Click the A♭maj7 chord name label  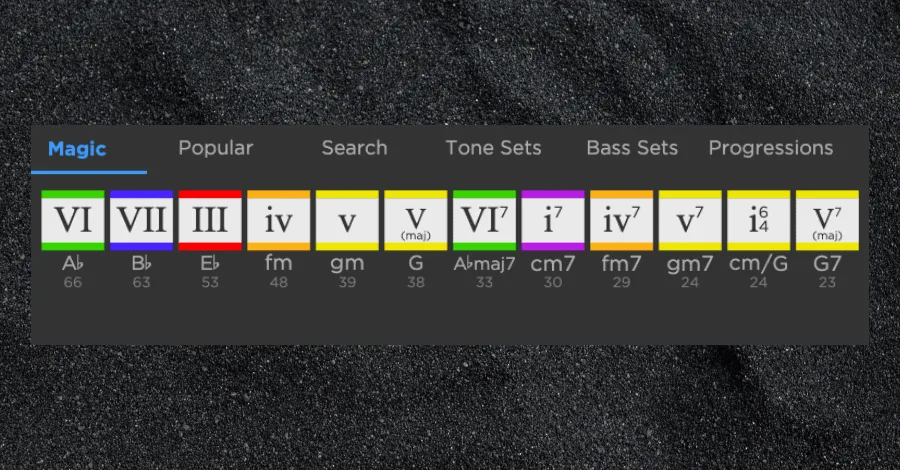pos(484,264)
